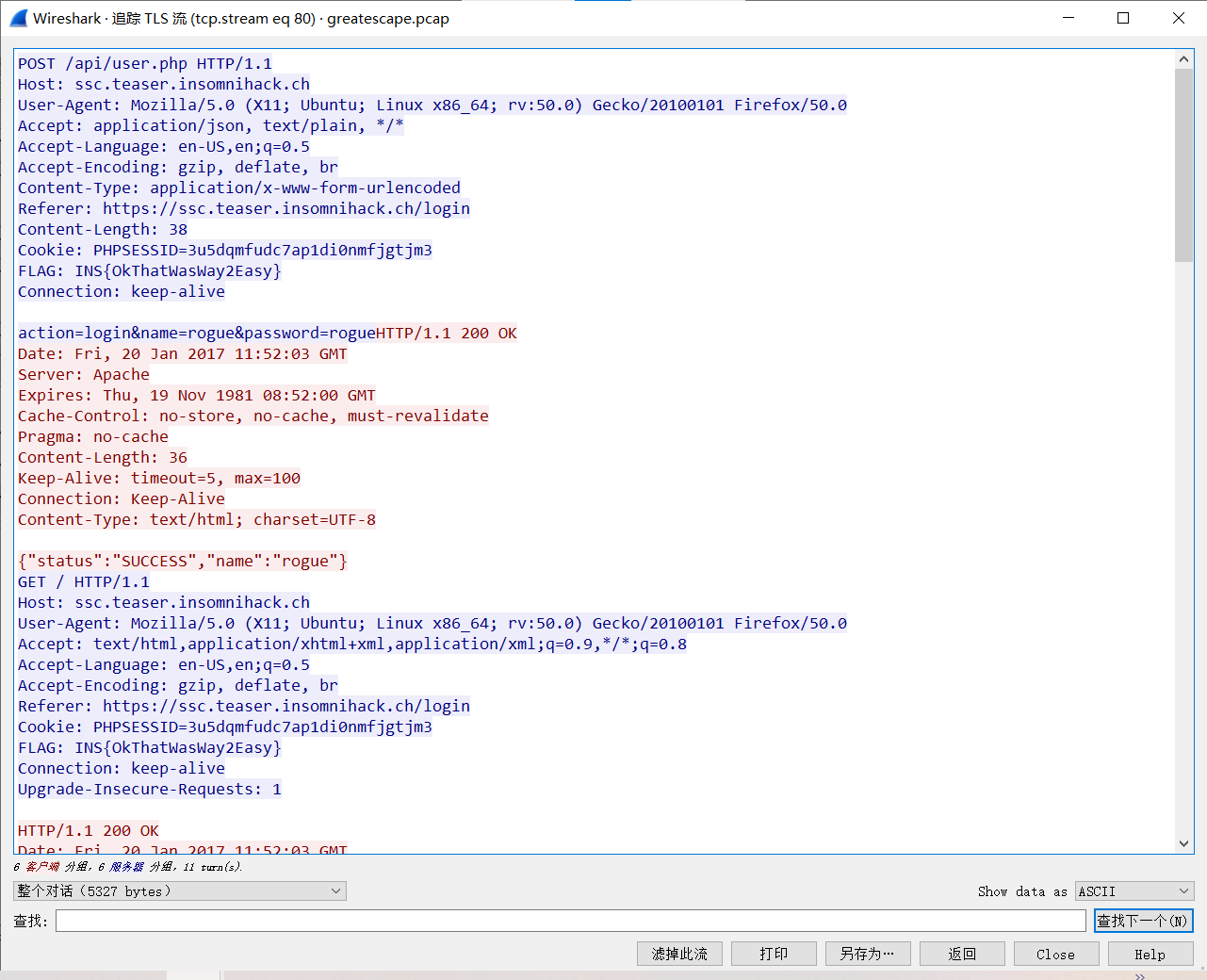Grab the vertical scrollbar thumb
This screenshot has height=980, width=1207.
click(x=1184, y=165)
